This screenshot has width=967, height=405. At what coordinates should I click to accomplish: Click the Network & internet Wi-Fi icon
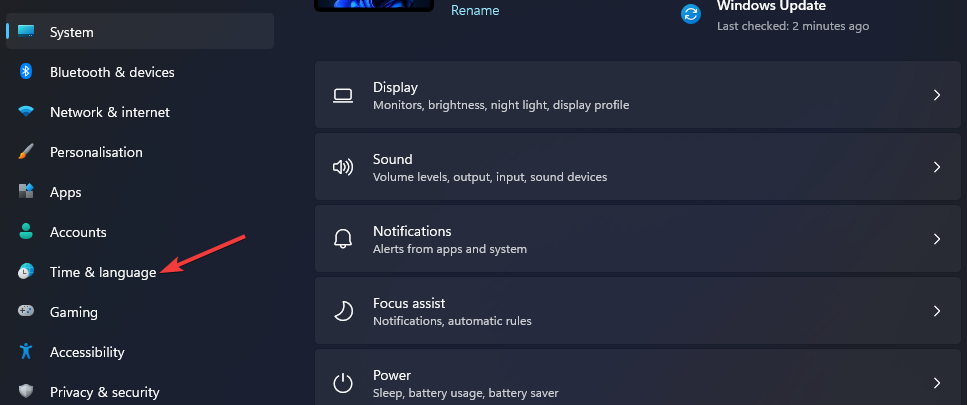[26, 112]
